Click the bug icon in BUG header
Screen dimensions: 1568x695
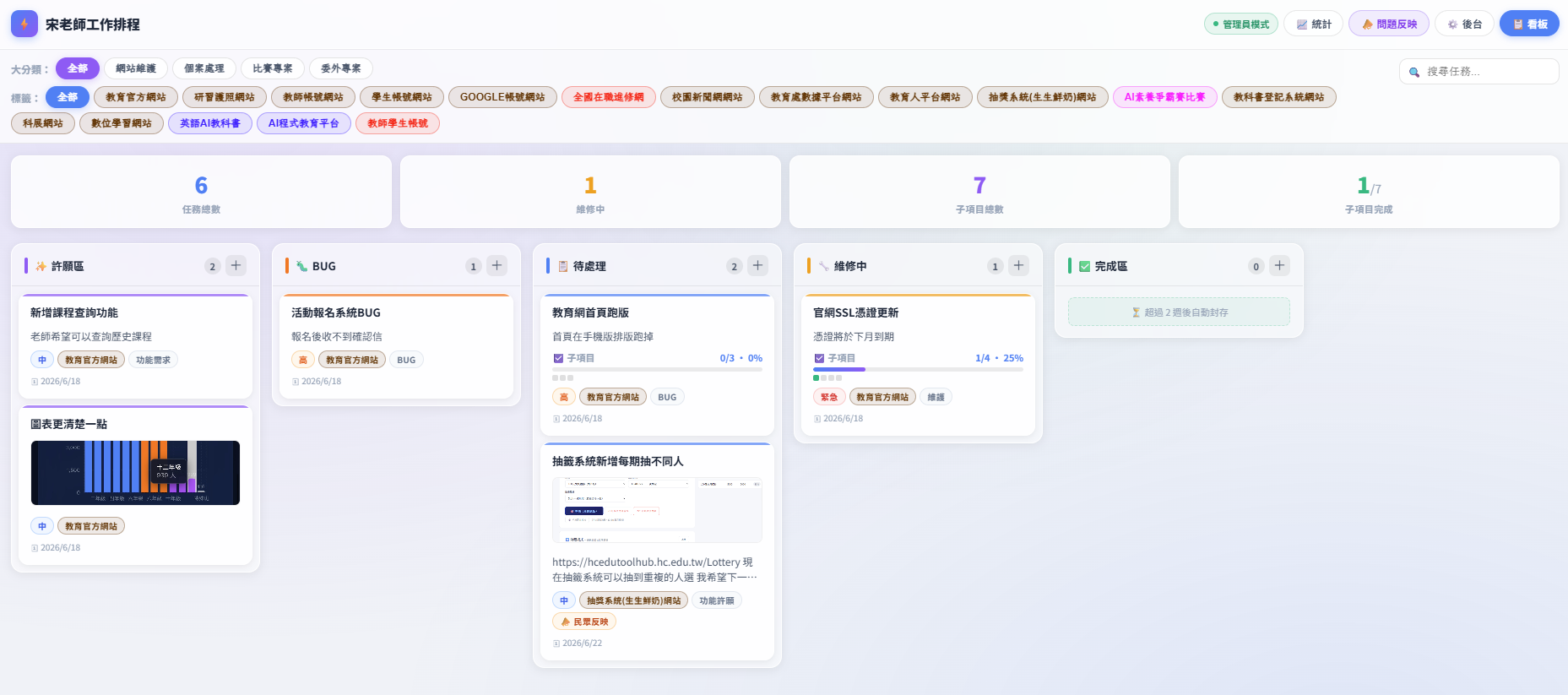pyautogui.click(x=301, y=266)
